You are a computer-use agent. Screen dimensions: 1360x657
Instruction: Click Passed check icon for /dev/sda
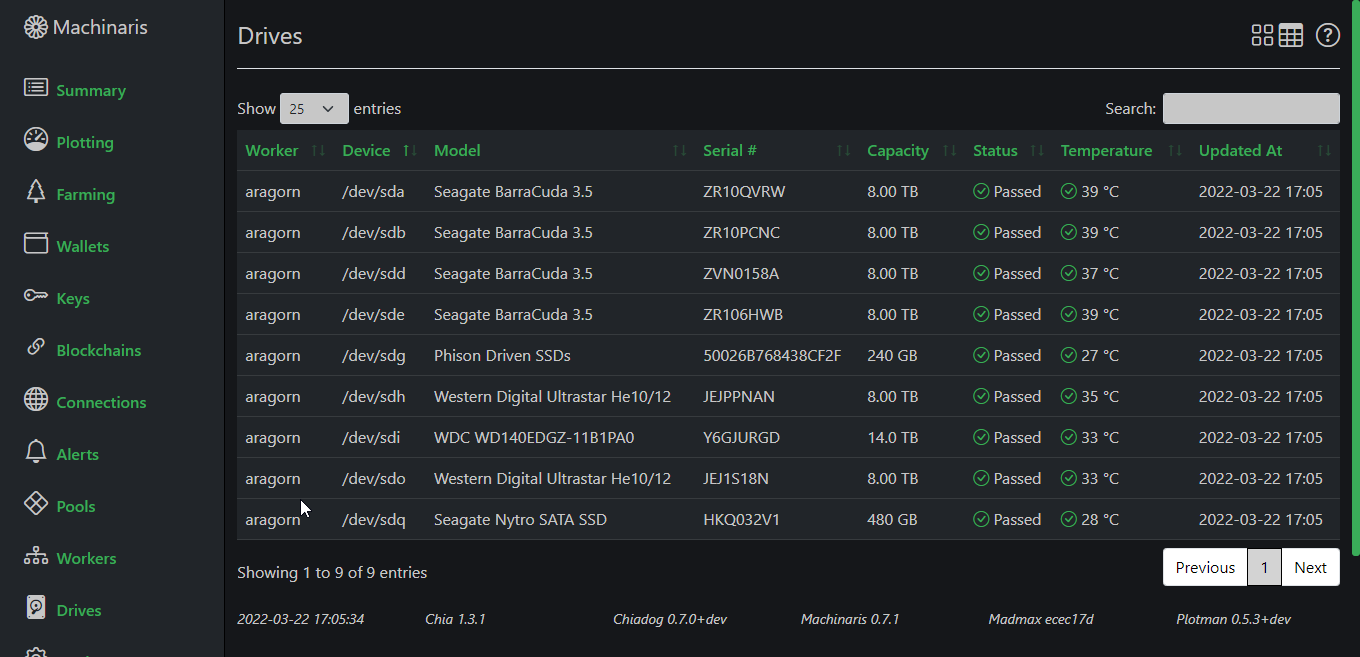tap(981, 191)
